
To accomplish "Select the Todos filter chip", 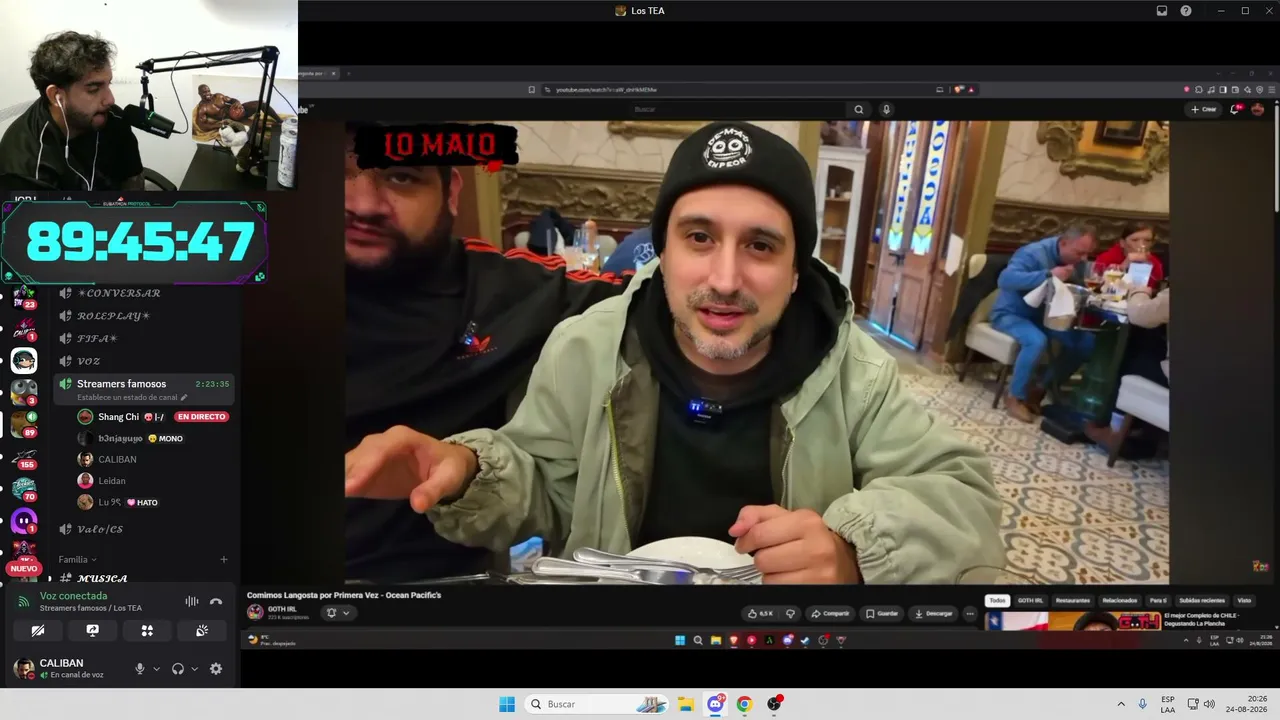I will [997, 600].
